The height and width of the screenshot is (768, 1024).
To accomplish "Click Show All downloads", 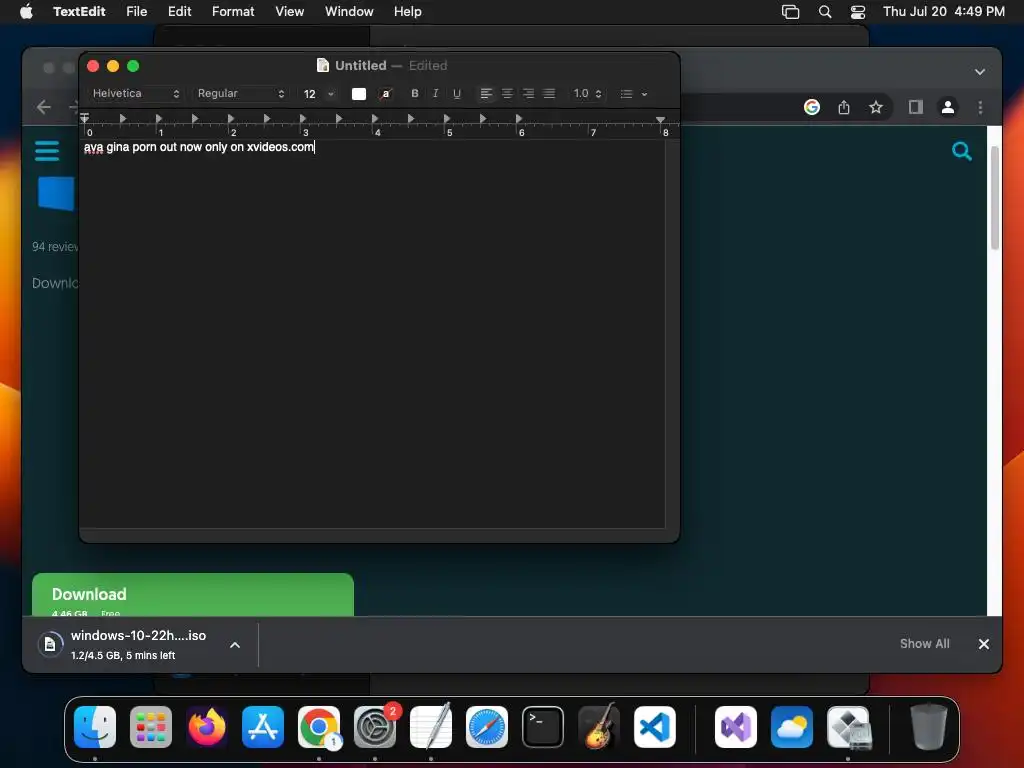I will 924,644.
